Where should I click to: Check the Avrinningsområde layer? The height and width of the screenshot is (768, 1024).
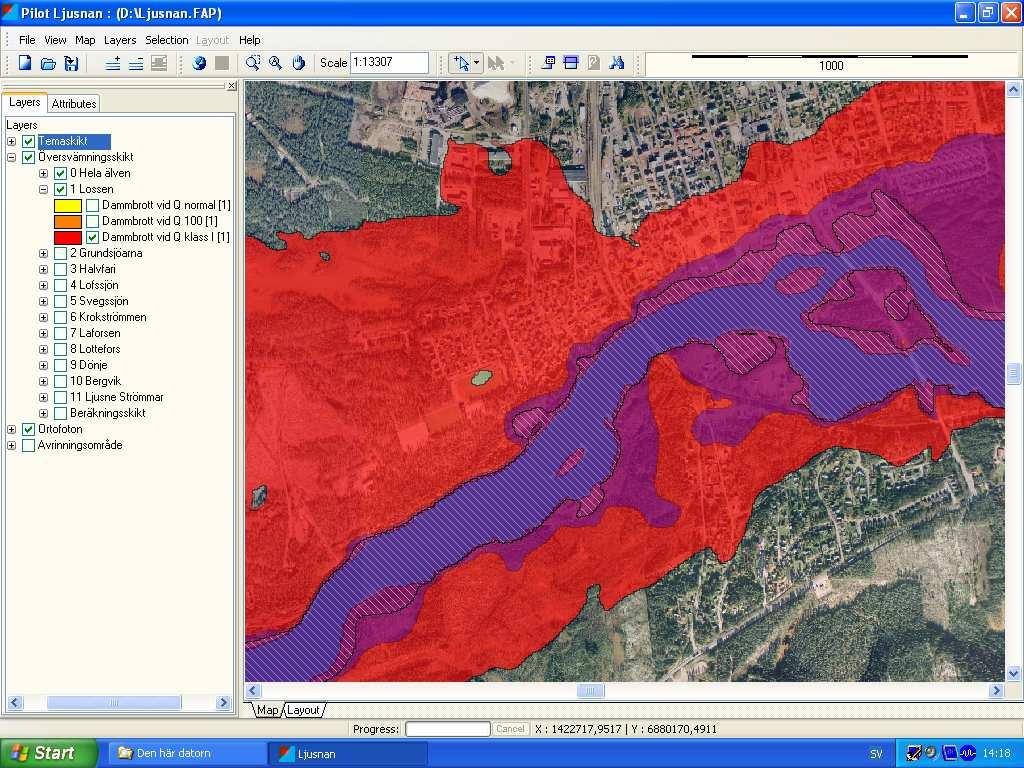[x=28, y=445]
